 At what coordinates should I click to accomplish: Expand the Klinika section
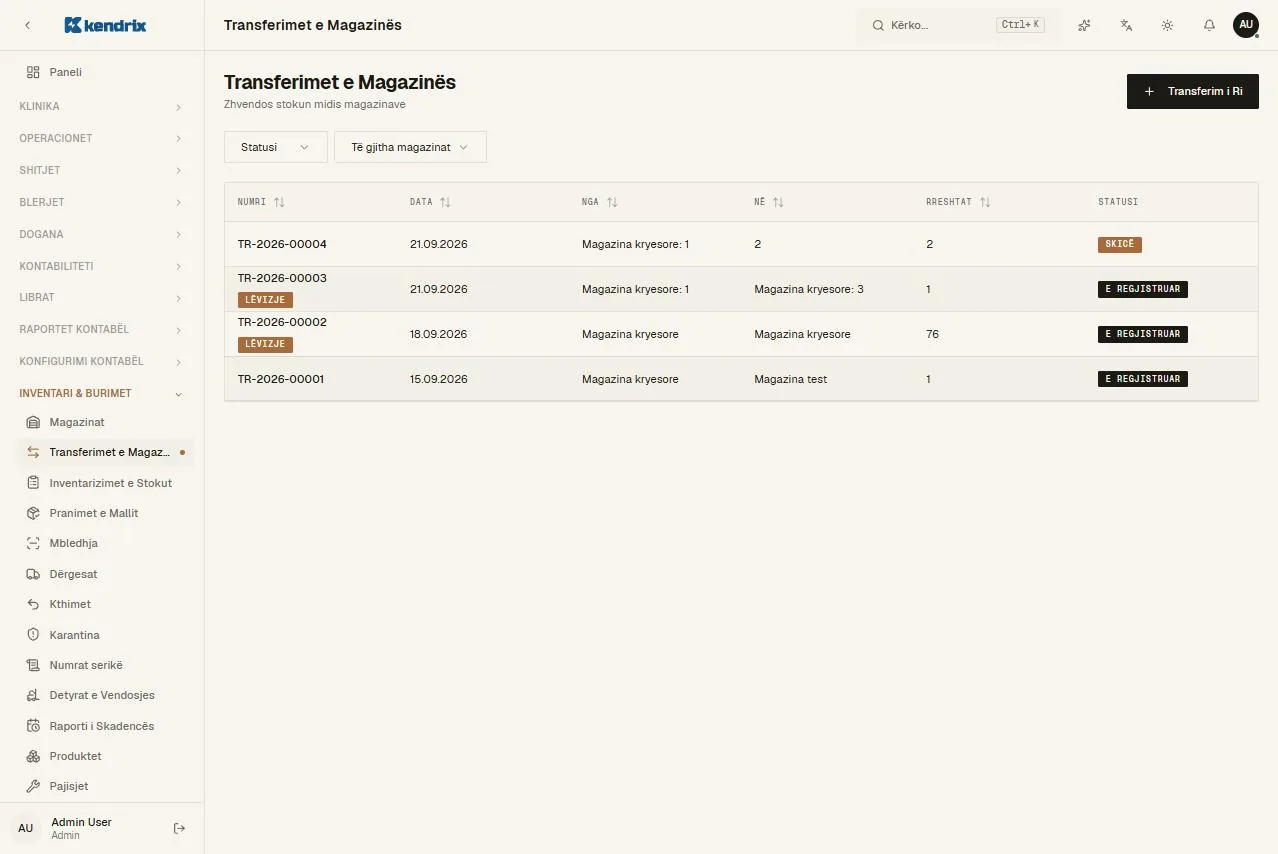(101, 106)
